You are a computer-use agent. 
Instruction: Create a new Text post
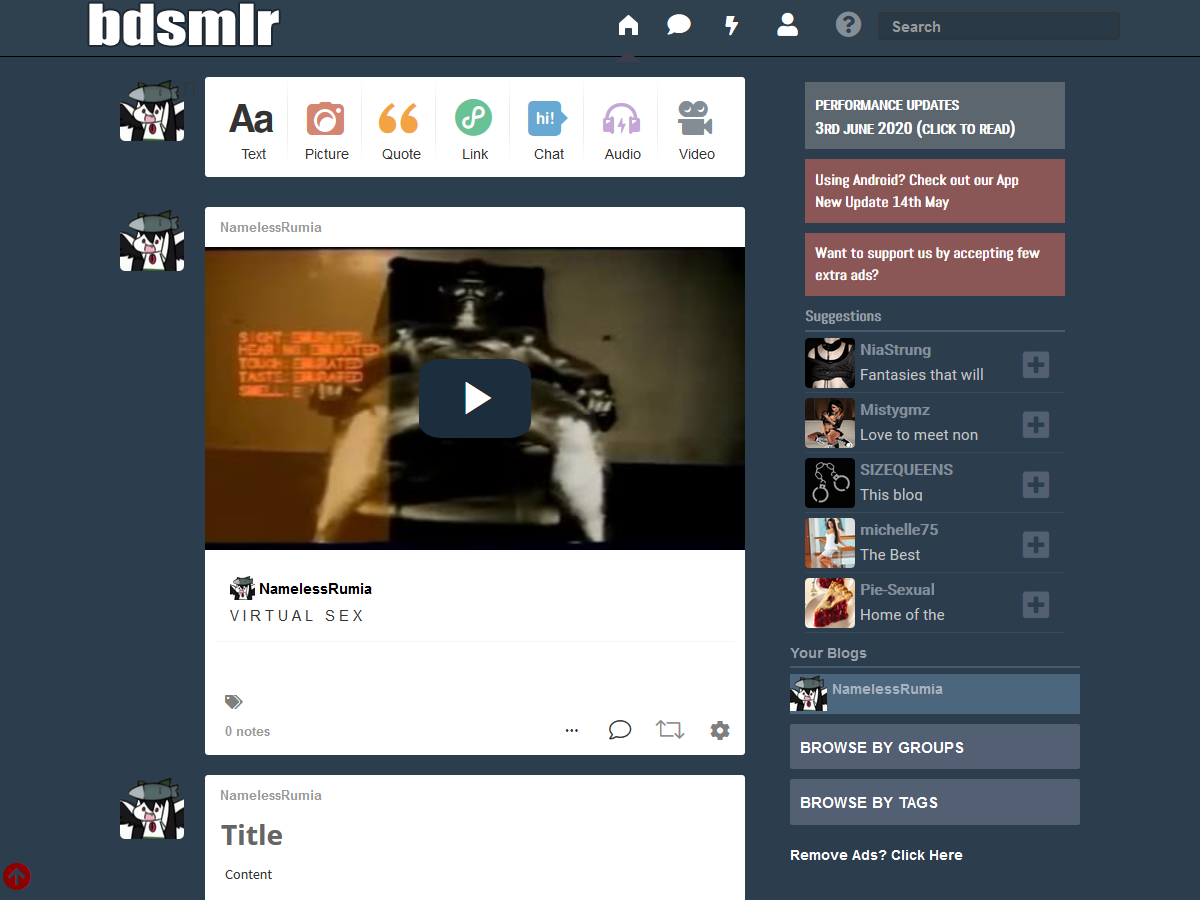[x=253, y=129]
